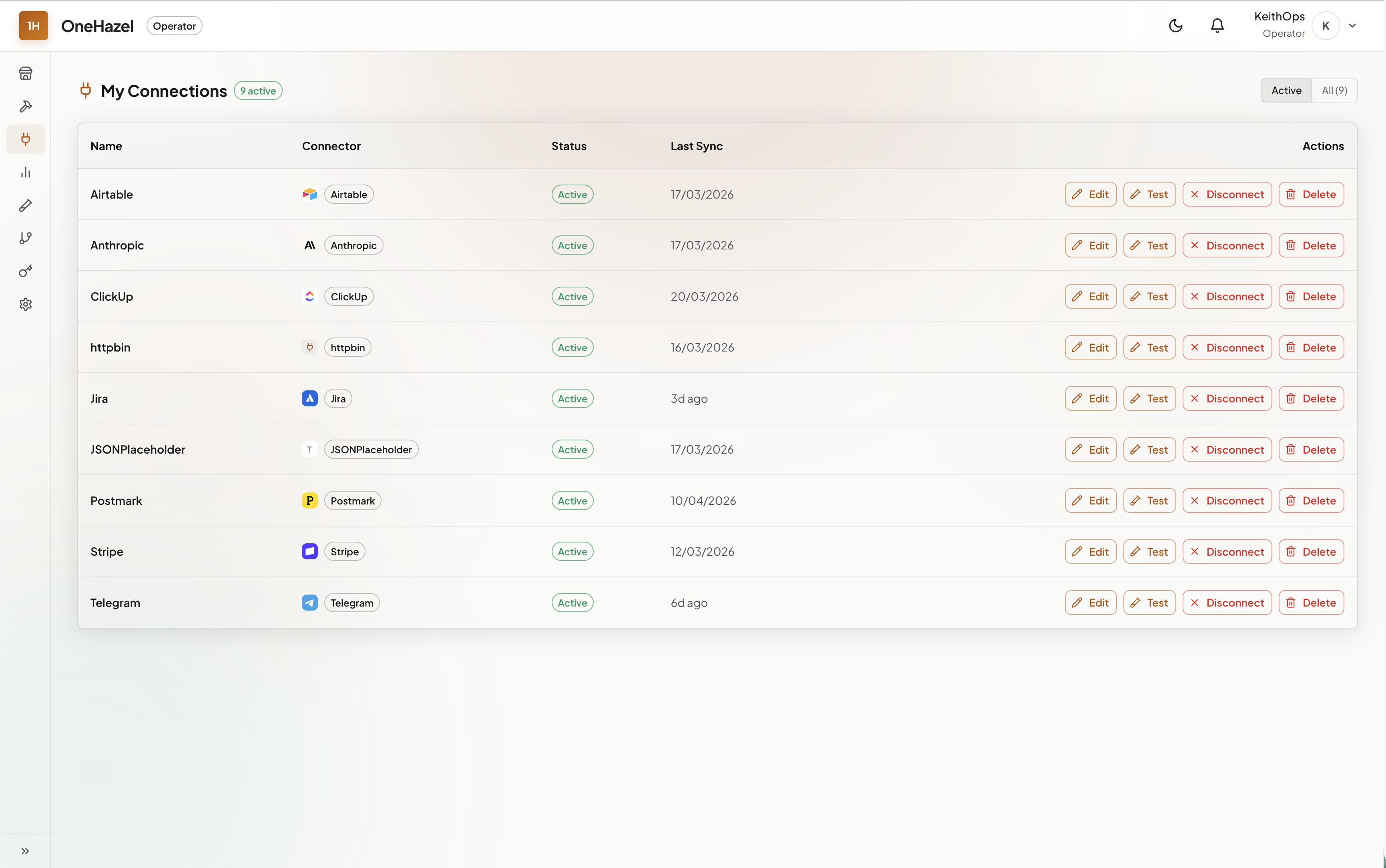Switch to the All (9) filter tab
The width and height of the screenshot is (1386, 868).
1334,90
